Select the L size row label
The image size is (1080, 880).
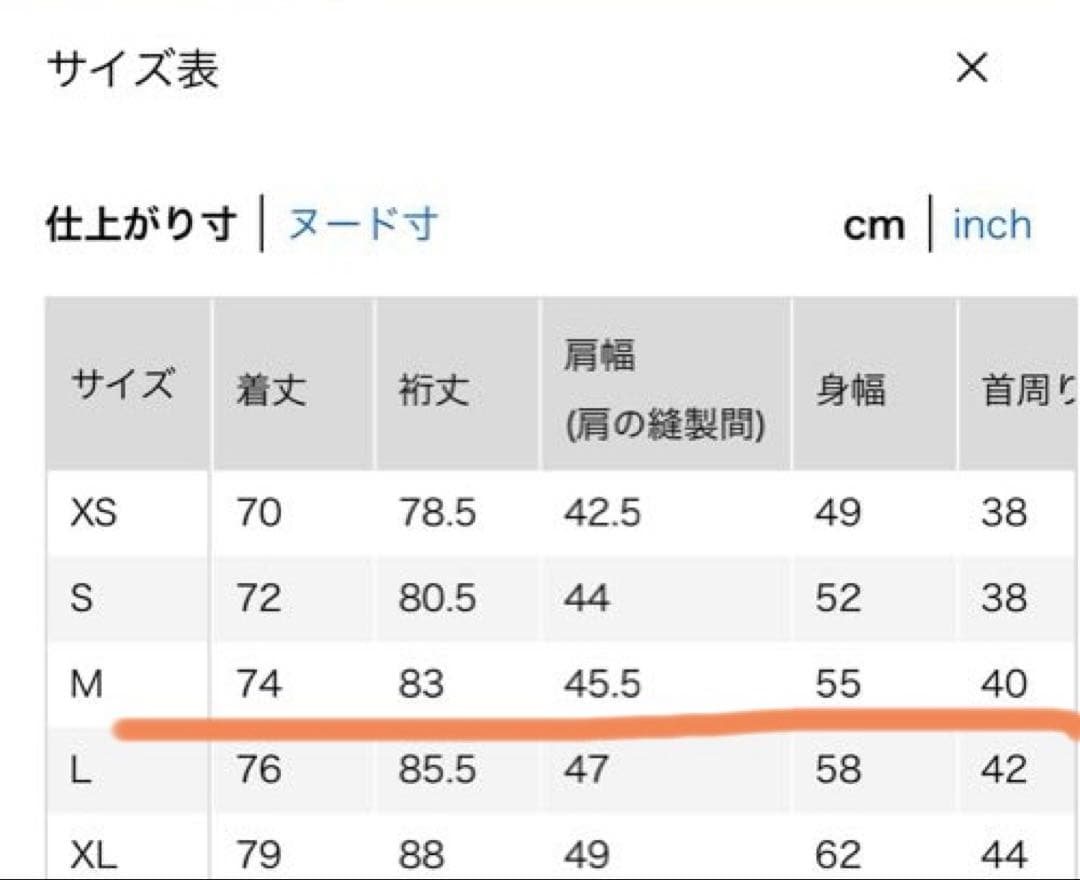point(83,770)
